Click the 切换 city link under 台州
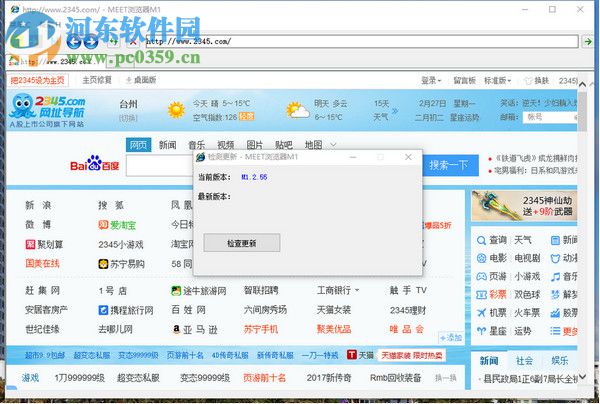 [x=128, y=118]
